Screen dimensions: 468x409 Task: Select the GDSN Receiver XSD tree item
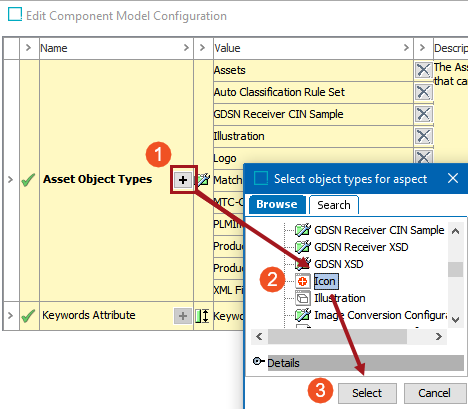(x=361, y=247)
